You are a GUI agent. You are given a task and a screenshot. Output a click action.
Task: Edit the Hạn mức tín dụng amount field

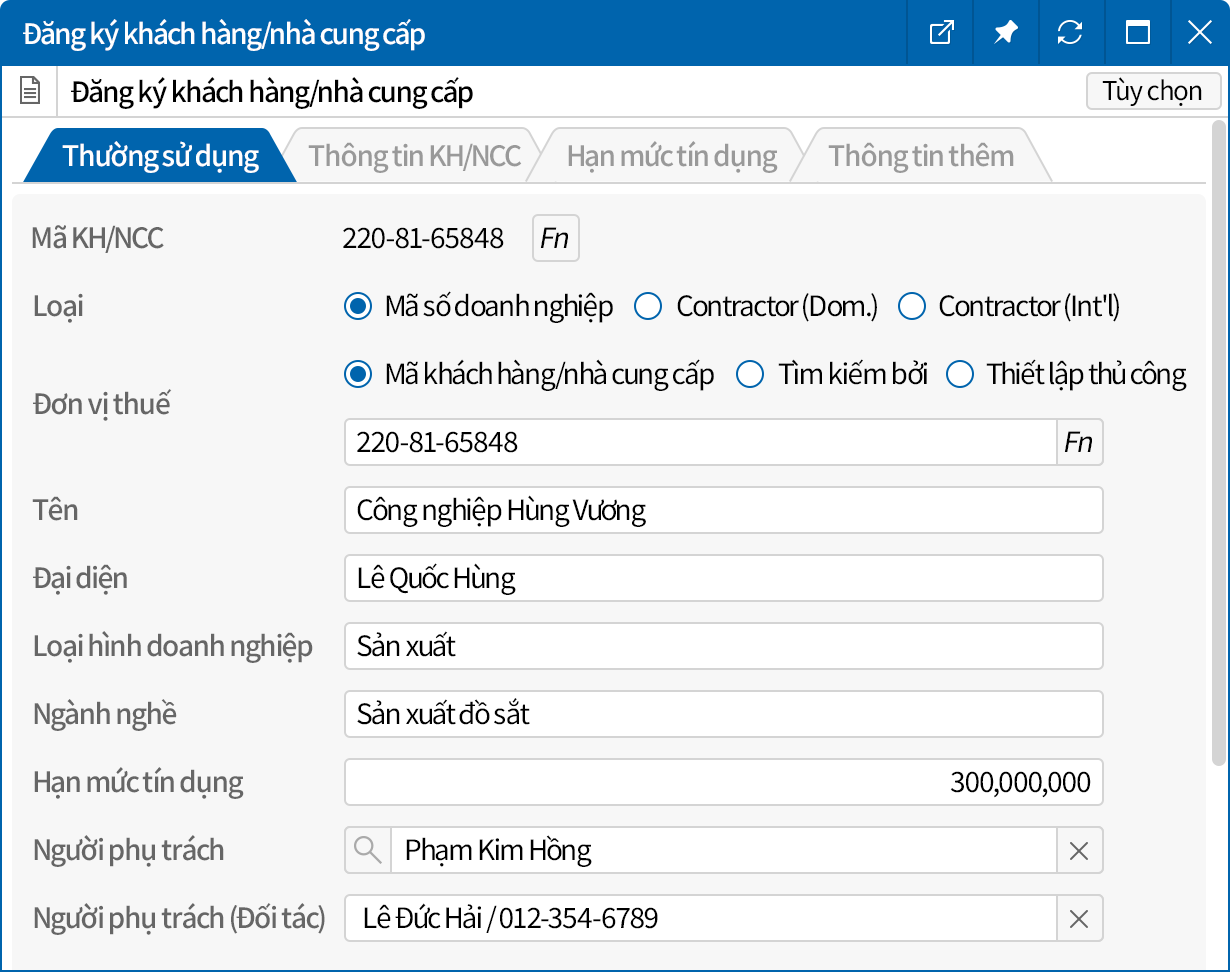723,782
